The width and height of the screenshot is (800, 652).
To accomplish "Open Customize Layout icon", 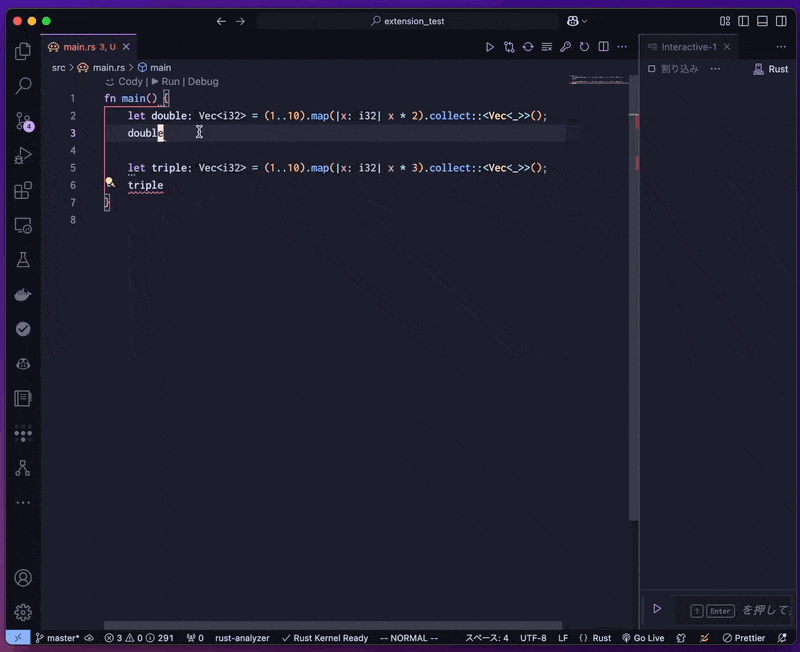I will 725,21.
